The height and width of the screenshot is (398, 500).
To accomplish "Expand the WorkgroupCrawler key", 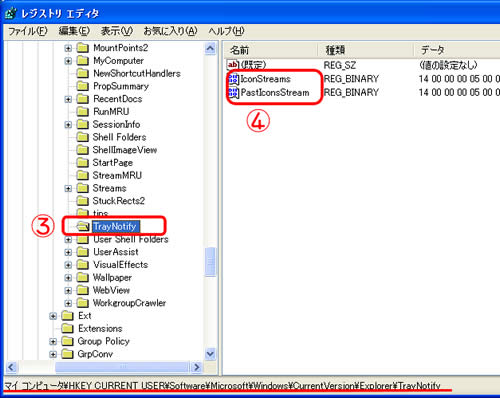I will [x=68, y=303].
